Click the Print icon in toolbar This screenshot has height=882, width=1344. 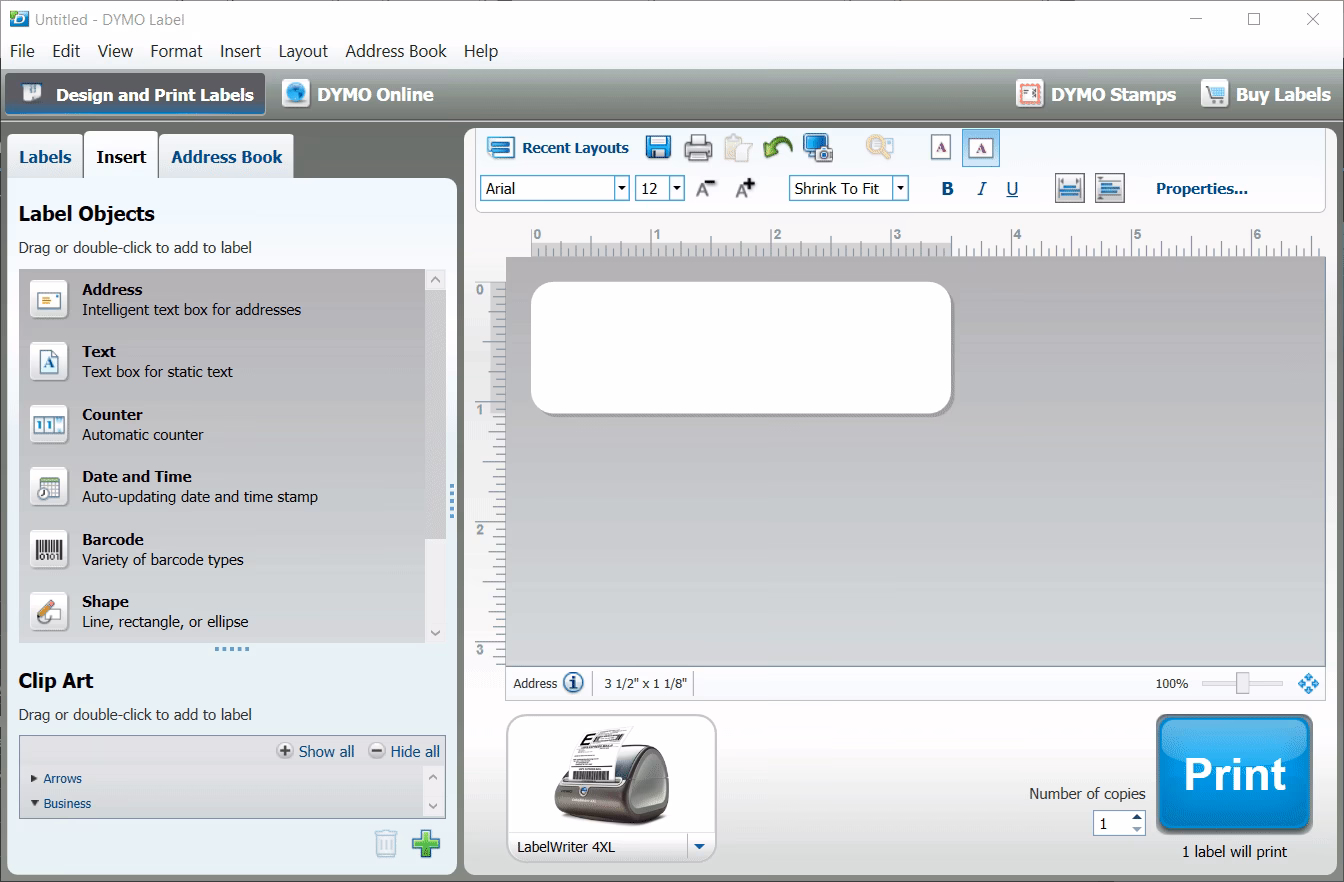[698, 148]
